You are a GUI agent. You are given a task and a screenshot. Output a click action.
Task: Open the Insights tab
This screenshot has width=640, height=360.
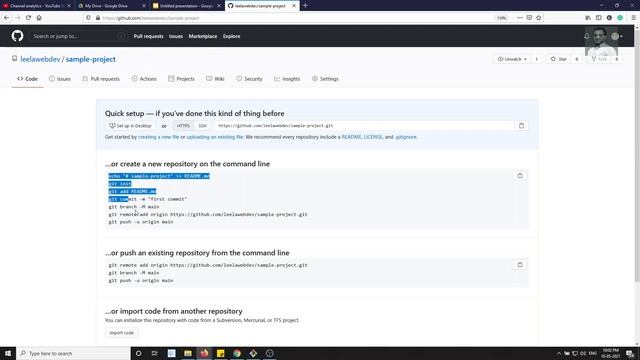[287, 79]
